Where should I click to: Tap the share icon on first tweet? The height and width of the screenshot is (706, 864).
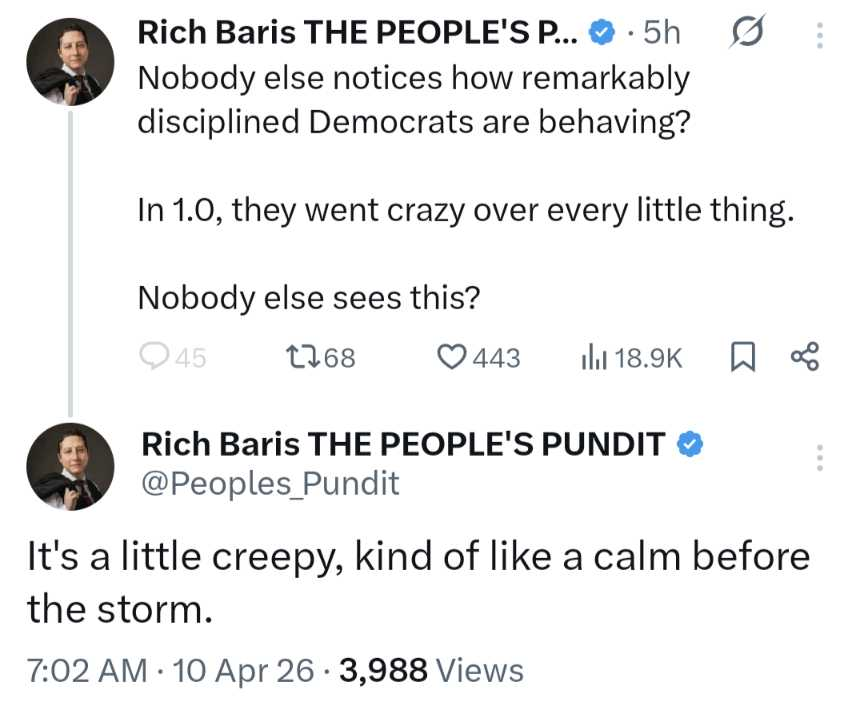(x=805, y=357)
